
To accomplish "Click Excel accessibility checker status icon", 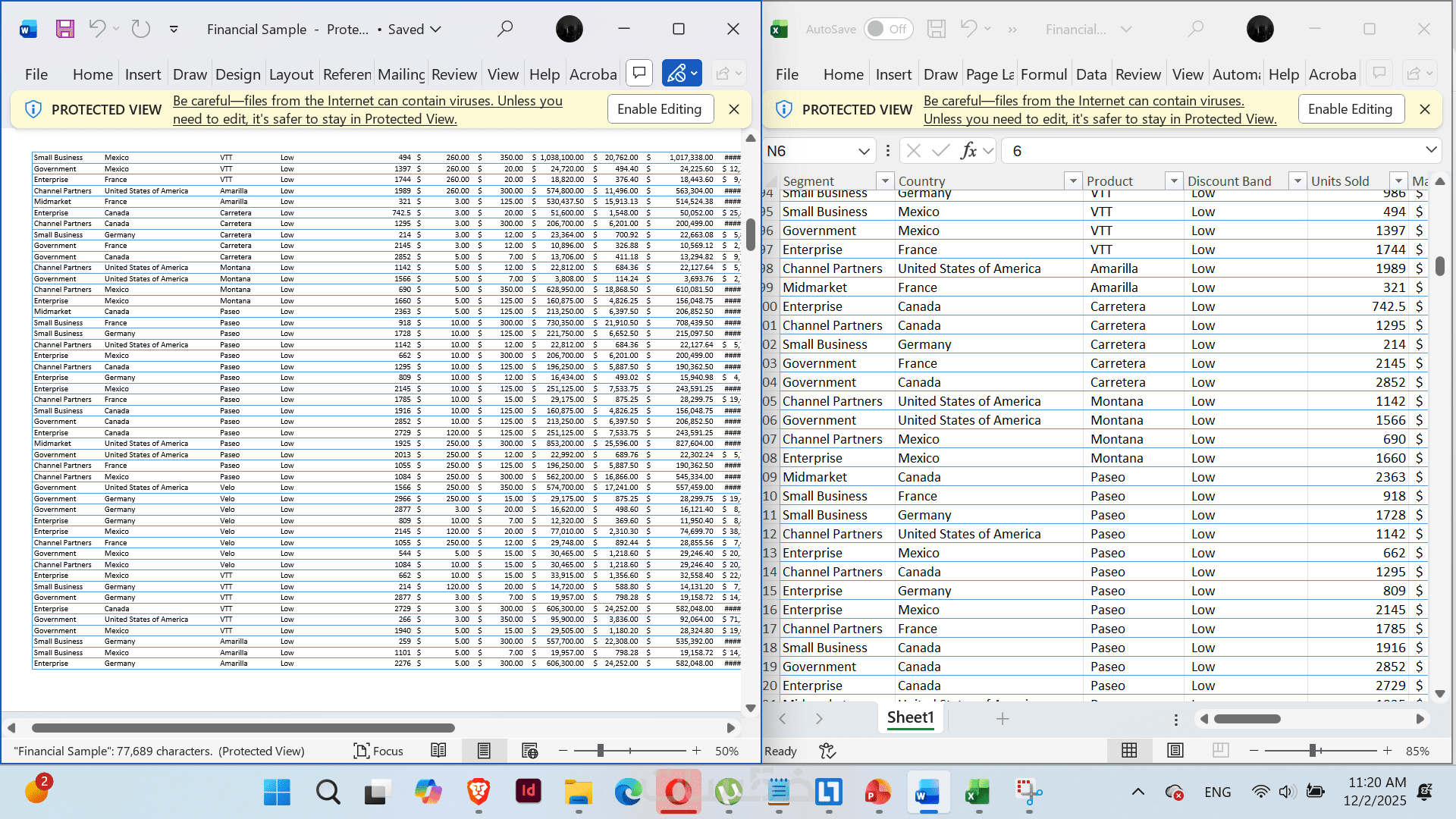I will coord(827,751).
